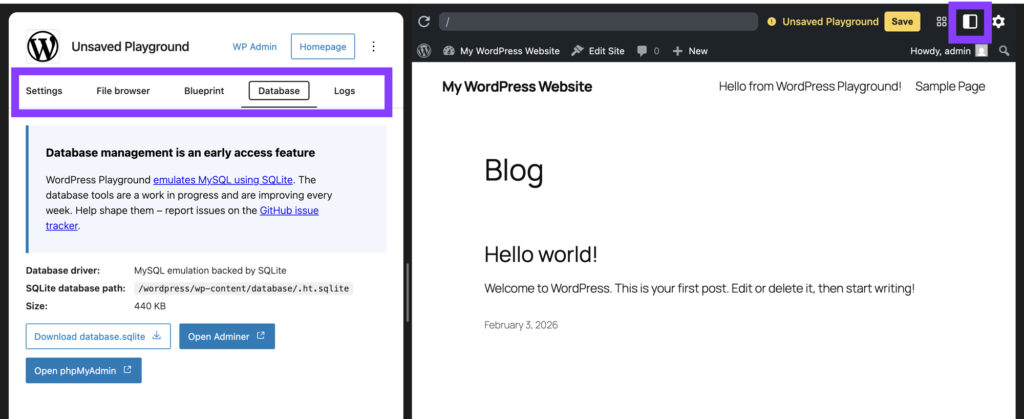Image resolution: width=1024 pixels, height=419 pixels.
Task: Click the WP Admin link
Action: click(255, 46)
